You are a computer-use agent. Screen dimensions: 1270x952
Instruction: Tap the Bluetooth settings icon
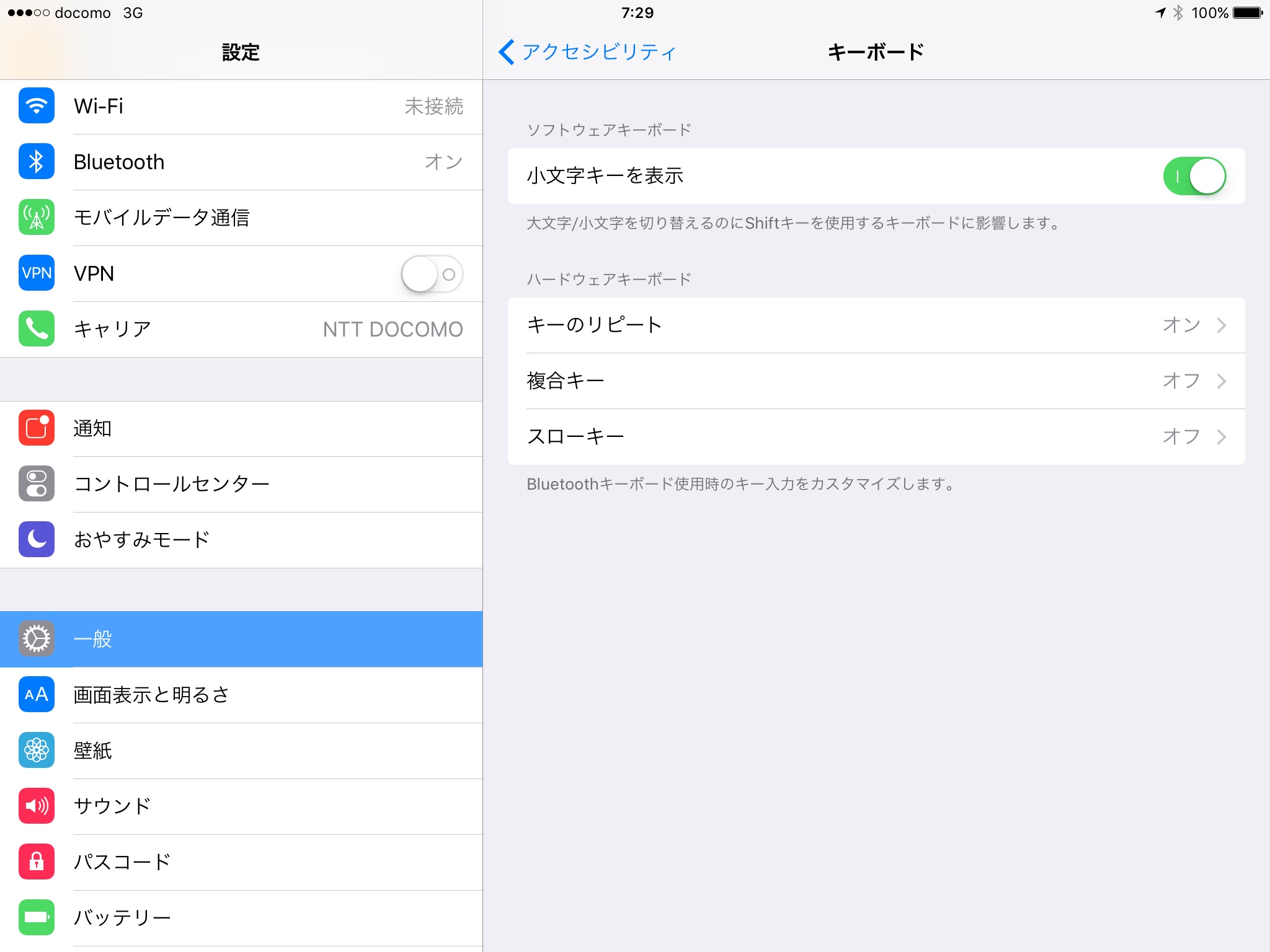[x=37, y=162]
